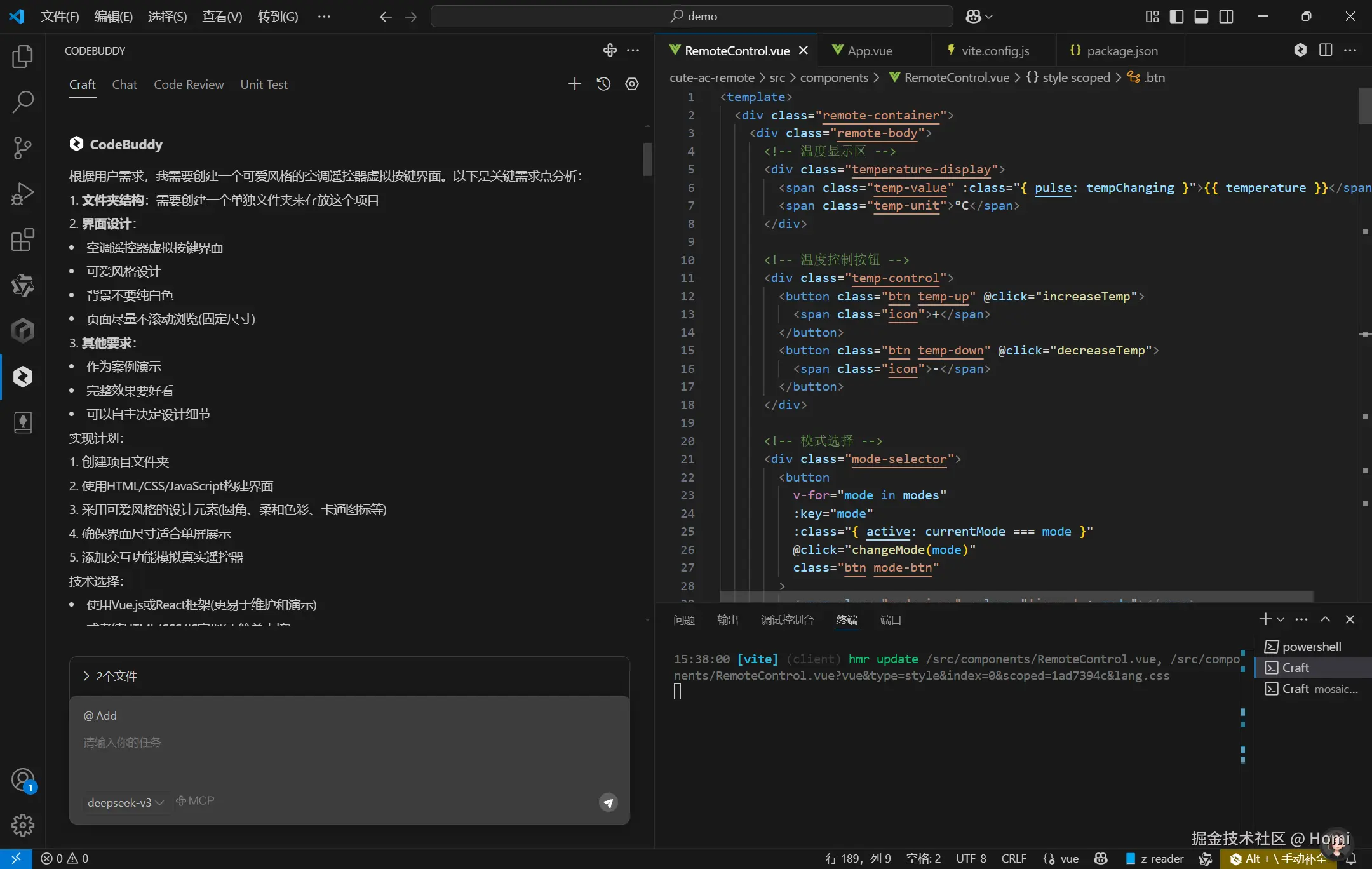
Task: Click the CodeBuddy history icon
Action: point(603,84)
